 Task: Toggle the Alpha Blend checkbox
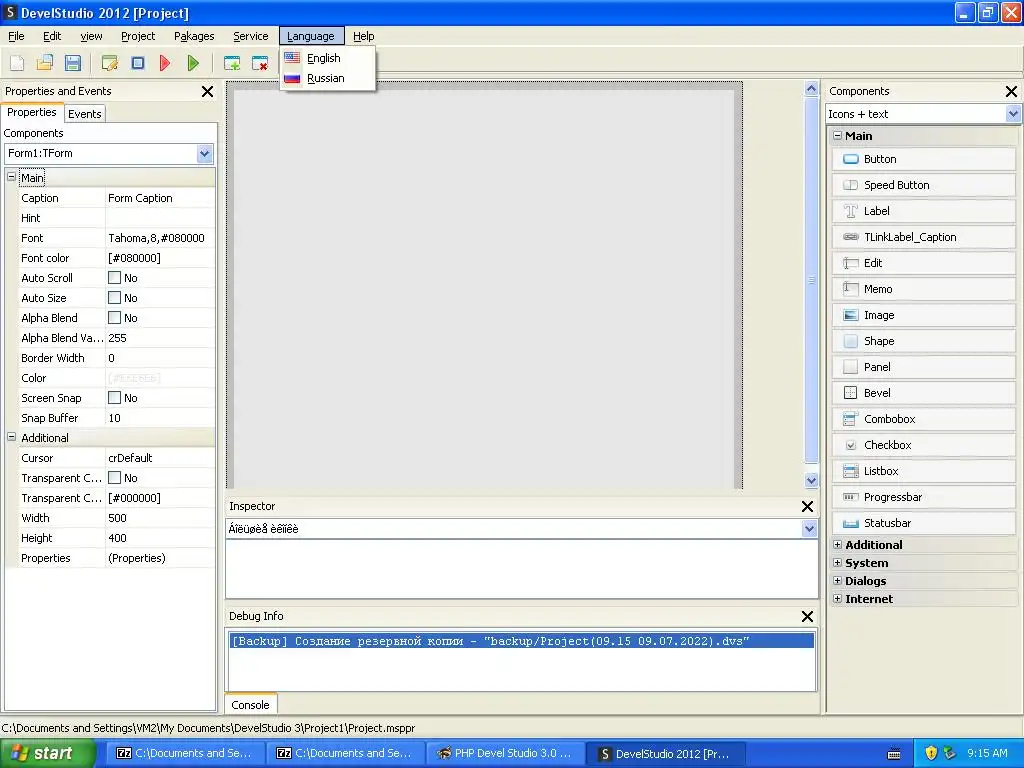[x=114, y=317]
